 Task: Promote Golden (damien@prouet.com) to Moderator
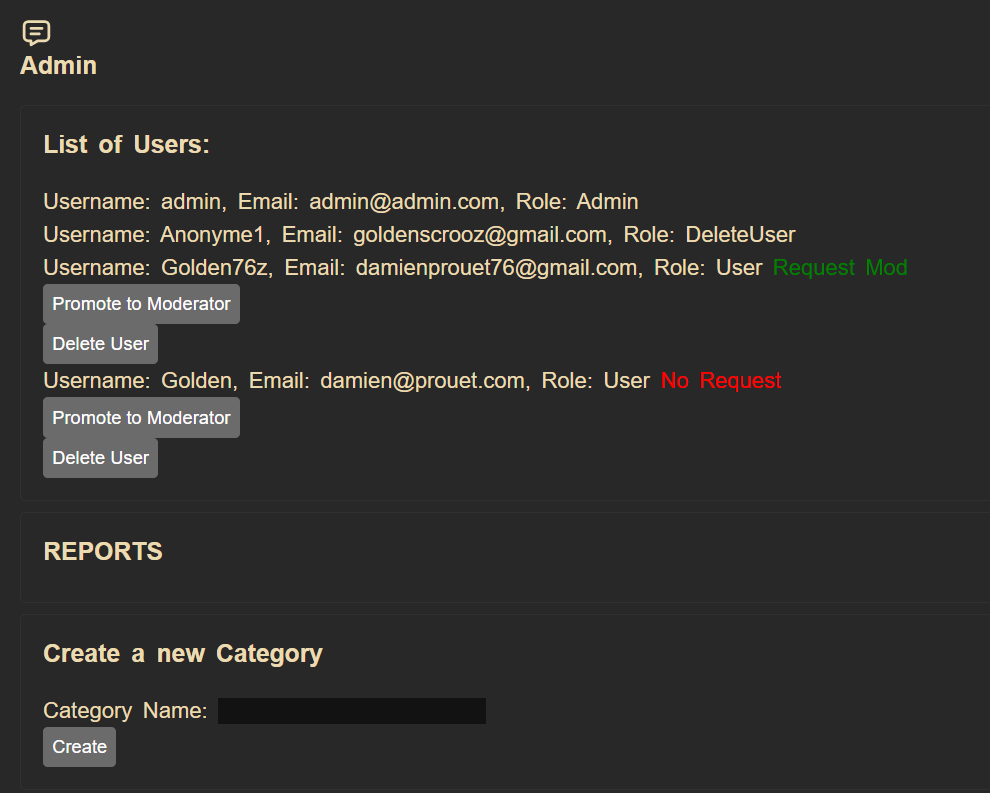(x=141, y=417)
